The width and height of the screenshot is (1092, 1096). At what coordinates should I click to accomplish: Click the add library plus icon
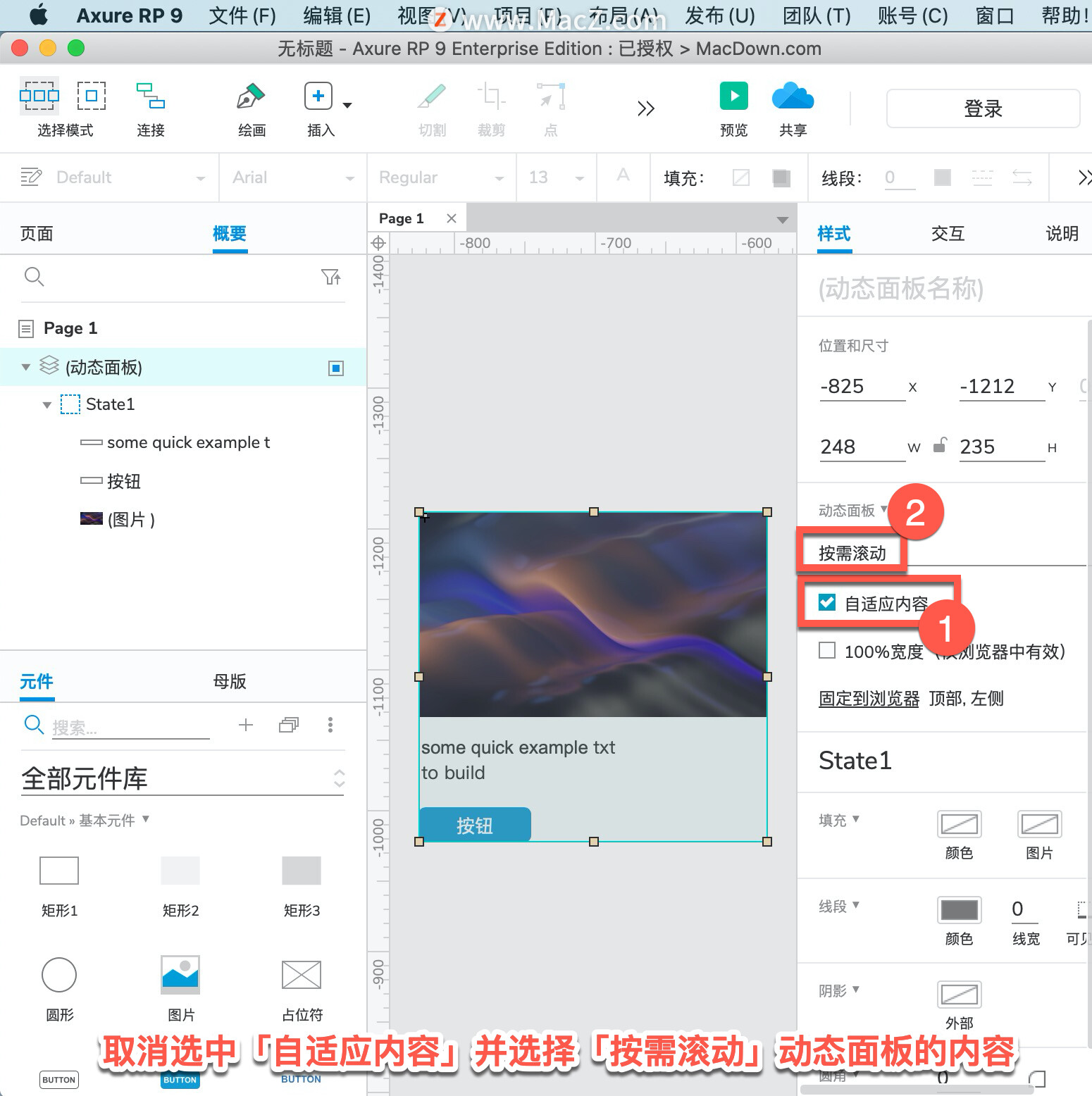[x=245, y=725]
